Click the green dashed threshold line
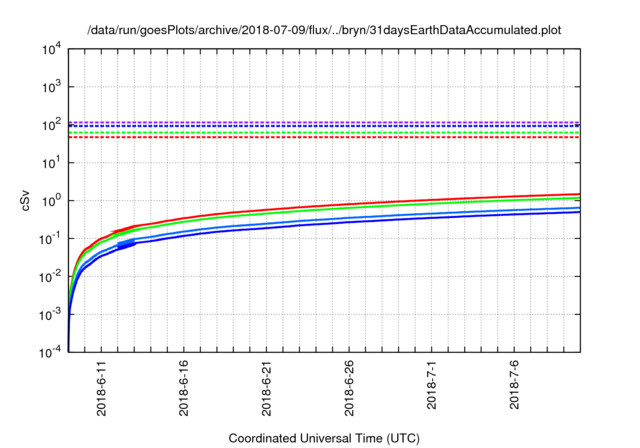Image resolution: width=640 pixels, height=448 pixels. point(324,133)
